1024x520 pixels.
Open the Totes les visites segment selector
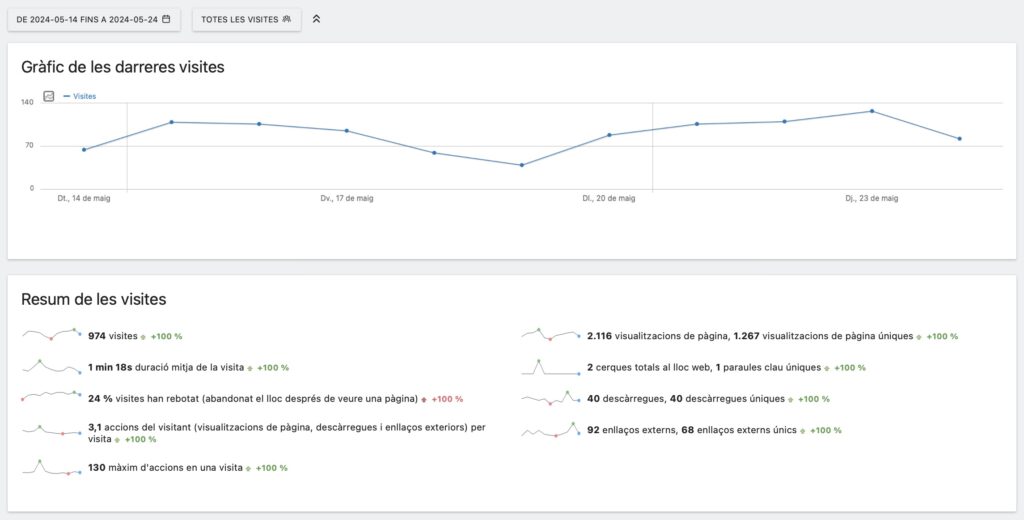(245, 19)
